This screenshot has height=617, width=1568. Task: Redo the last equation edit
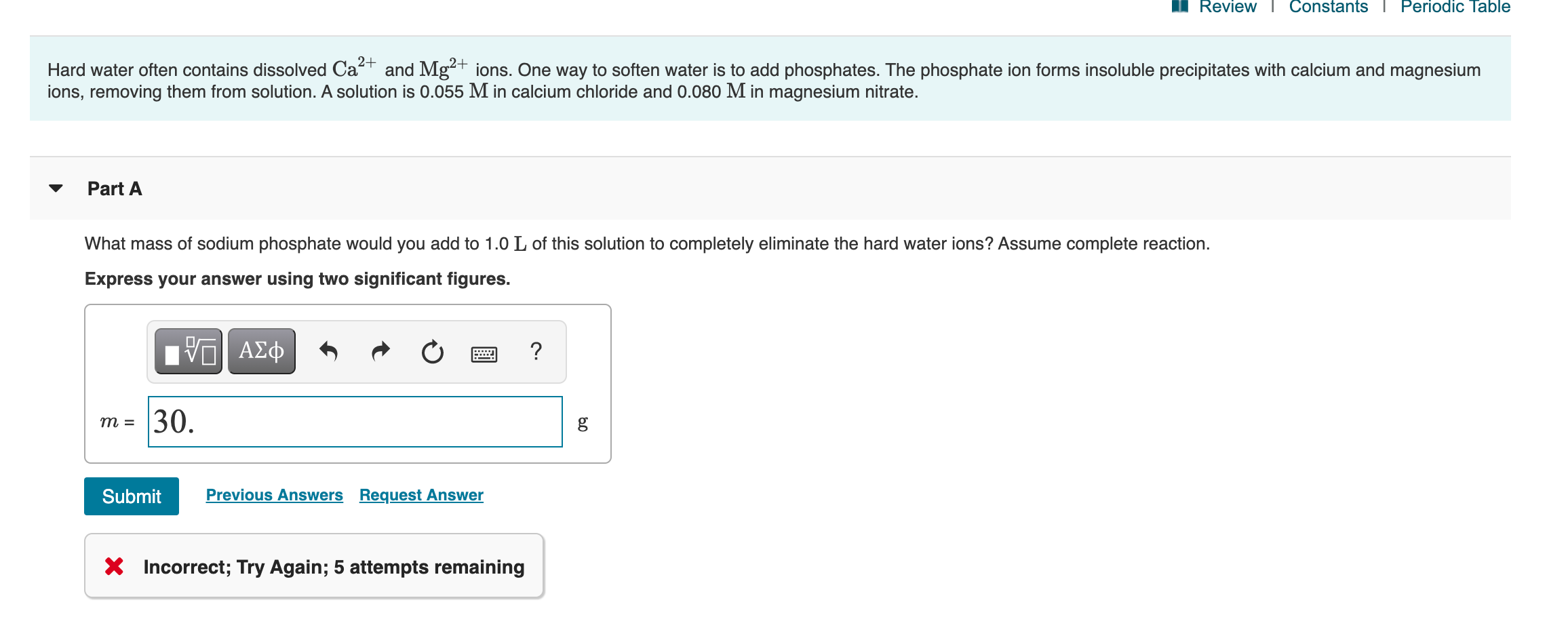[380, 351]
